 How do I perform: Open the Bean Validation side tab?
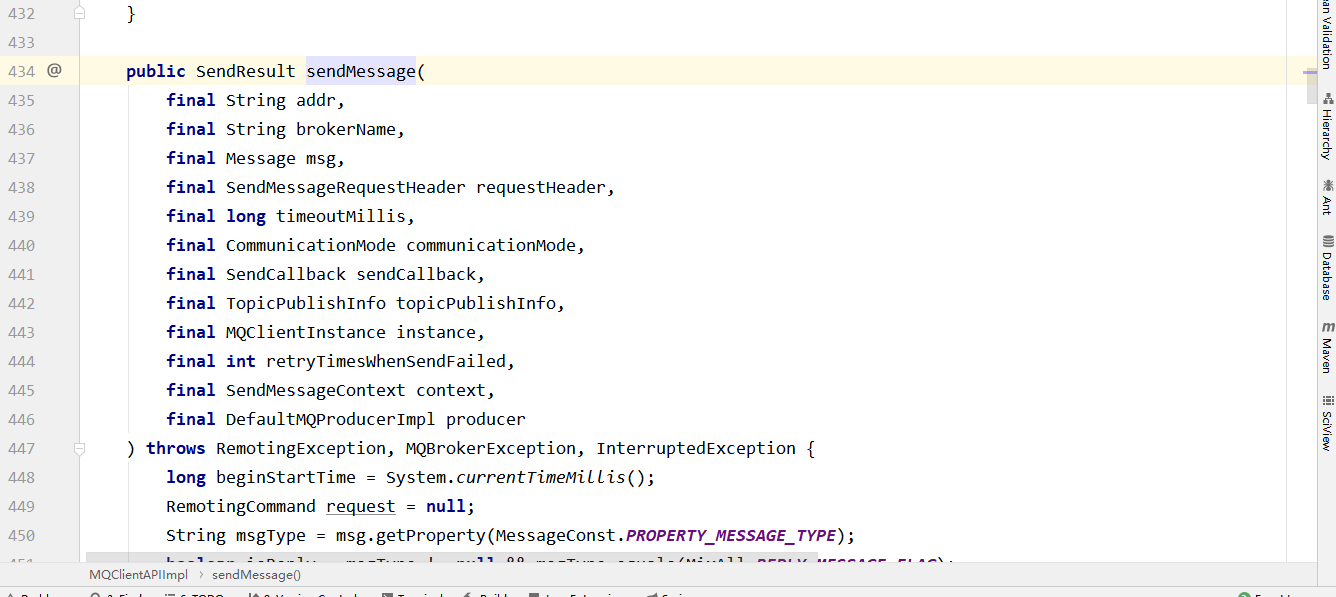coord(1327,35)
